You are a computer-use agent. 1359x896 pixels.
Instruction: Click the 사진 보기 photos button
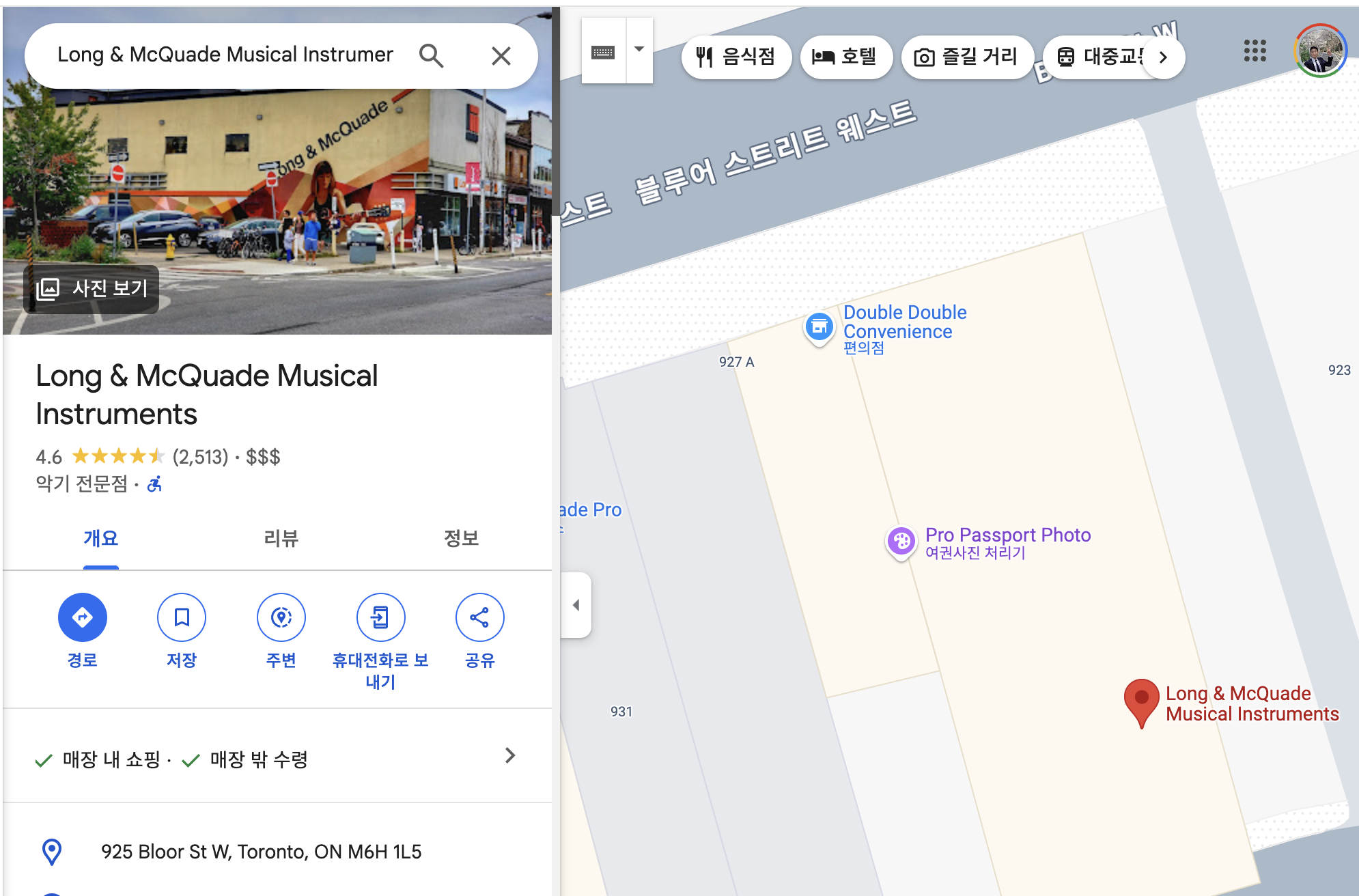[x=92, y=289]
